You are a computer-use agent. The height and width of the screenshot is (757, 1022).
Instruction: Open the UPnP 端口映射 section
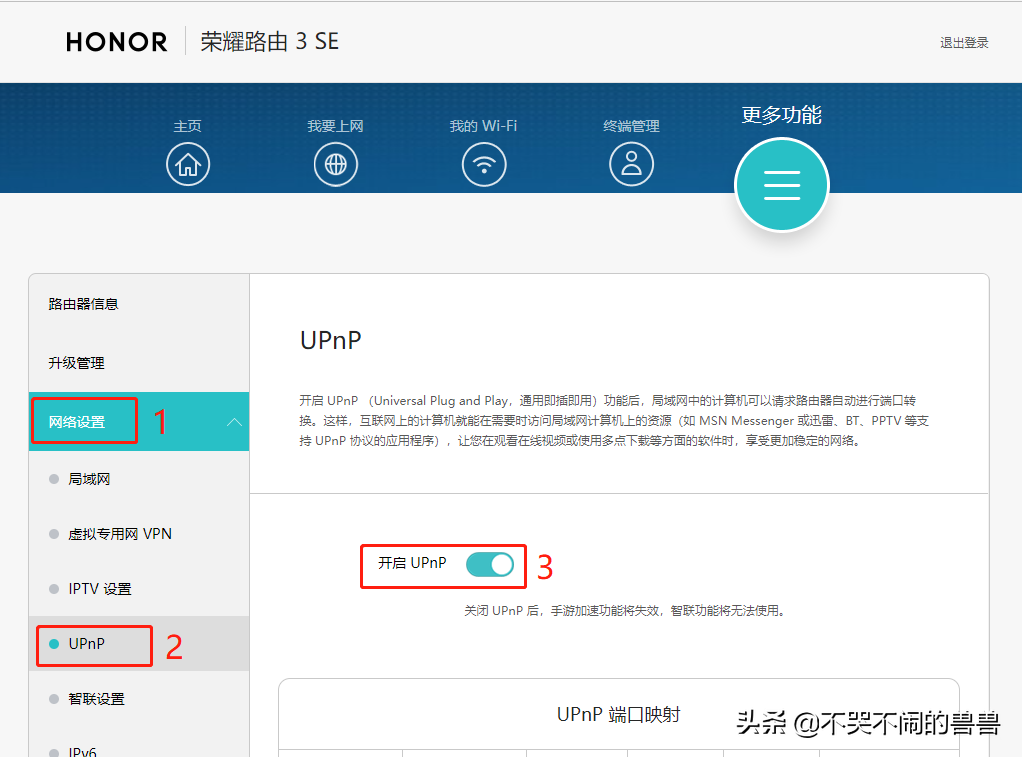click(618, 714)
